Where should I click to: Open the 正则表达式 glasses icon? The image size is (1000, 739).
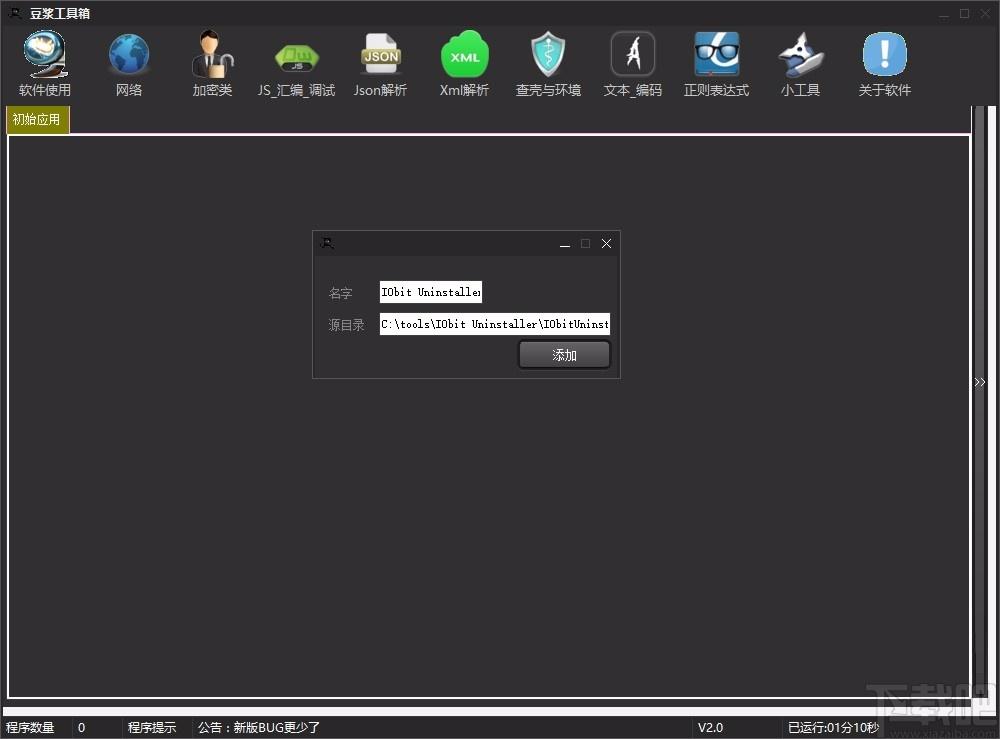(717, 55)
